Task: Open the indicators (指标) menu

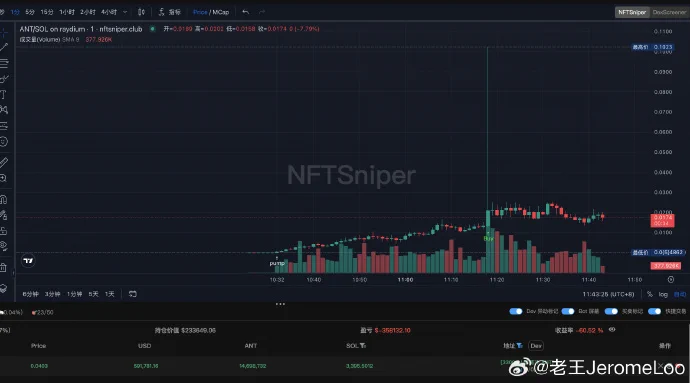Action: tap(169, 12)
